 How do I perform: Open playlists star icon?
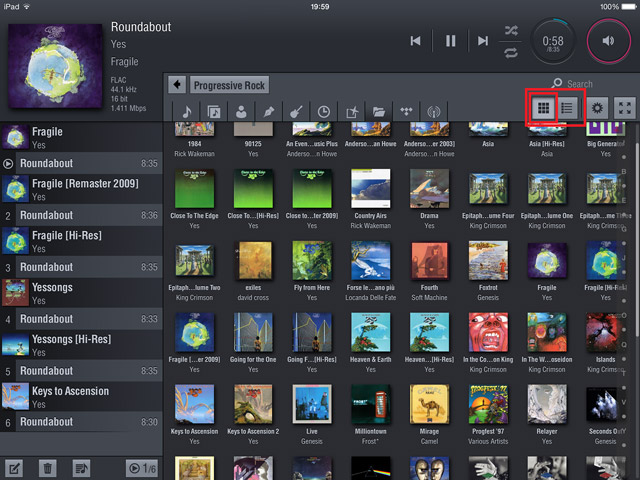tap(351, 111)
